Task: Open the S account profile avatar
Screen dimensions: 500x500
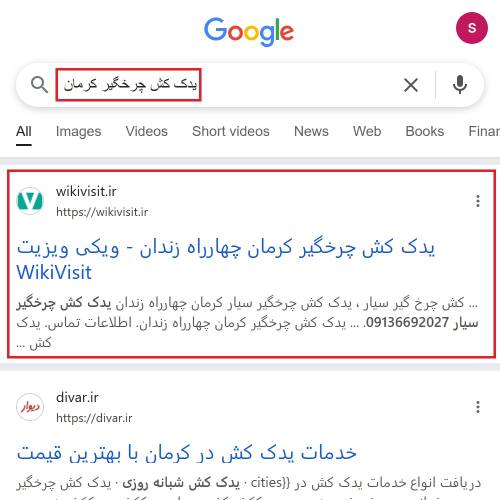Action: click(472, 28)
